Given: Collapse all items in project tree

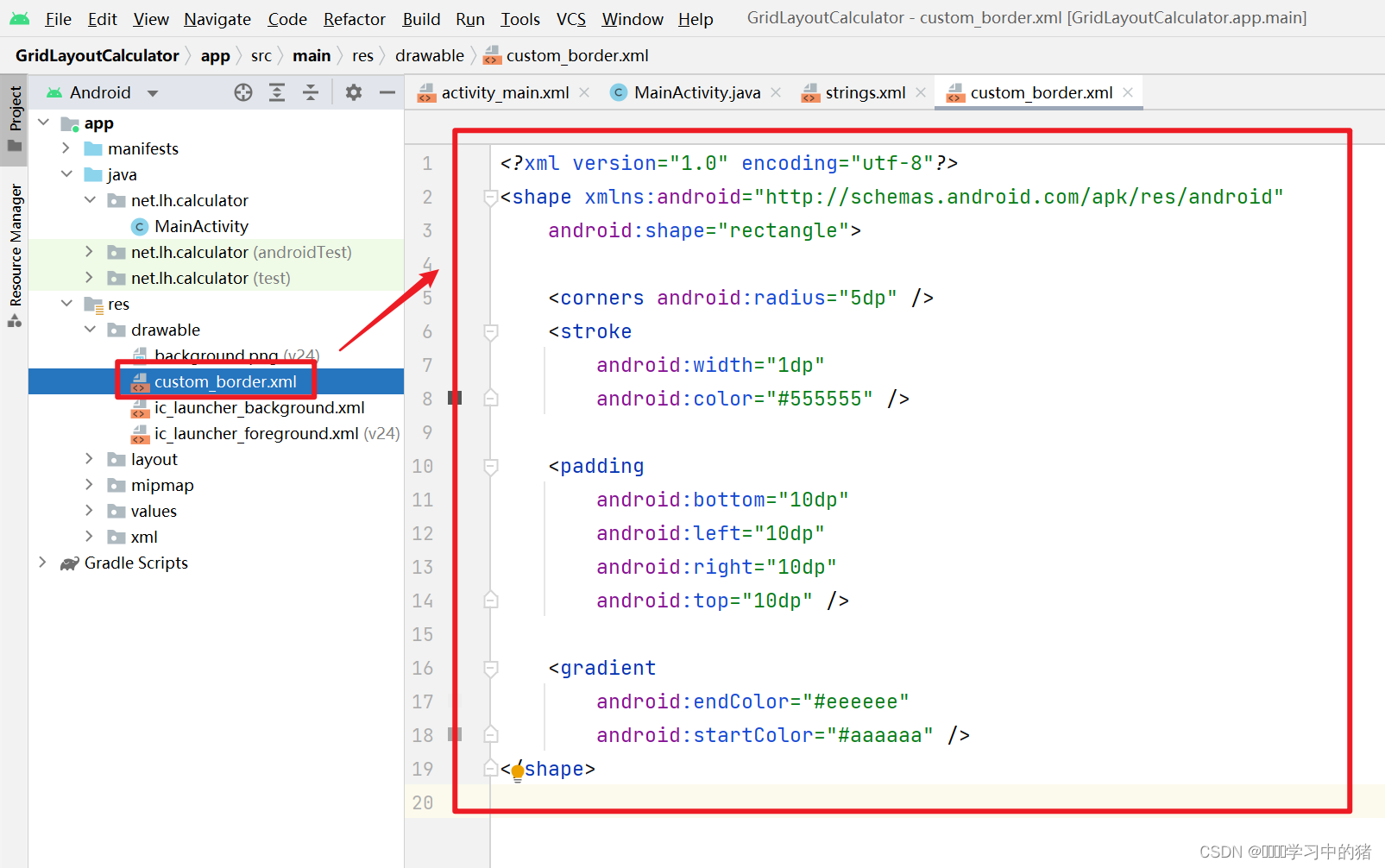Looking at the screenshot, I should (311, 92).
